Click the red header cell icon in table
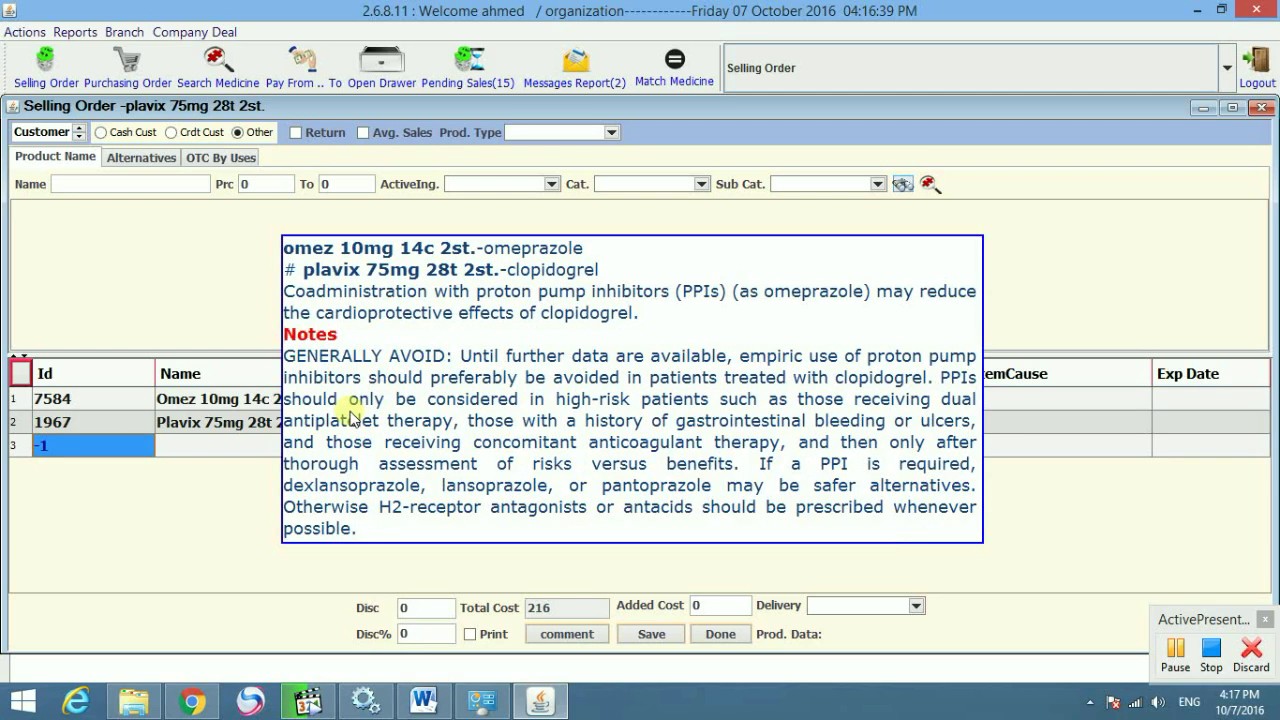The image size is (1280, 720). [20, 373]
